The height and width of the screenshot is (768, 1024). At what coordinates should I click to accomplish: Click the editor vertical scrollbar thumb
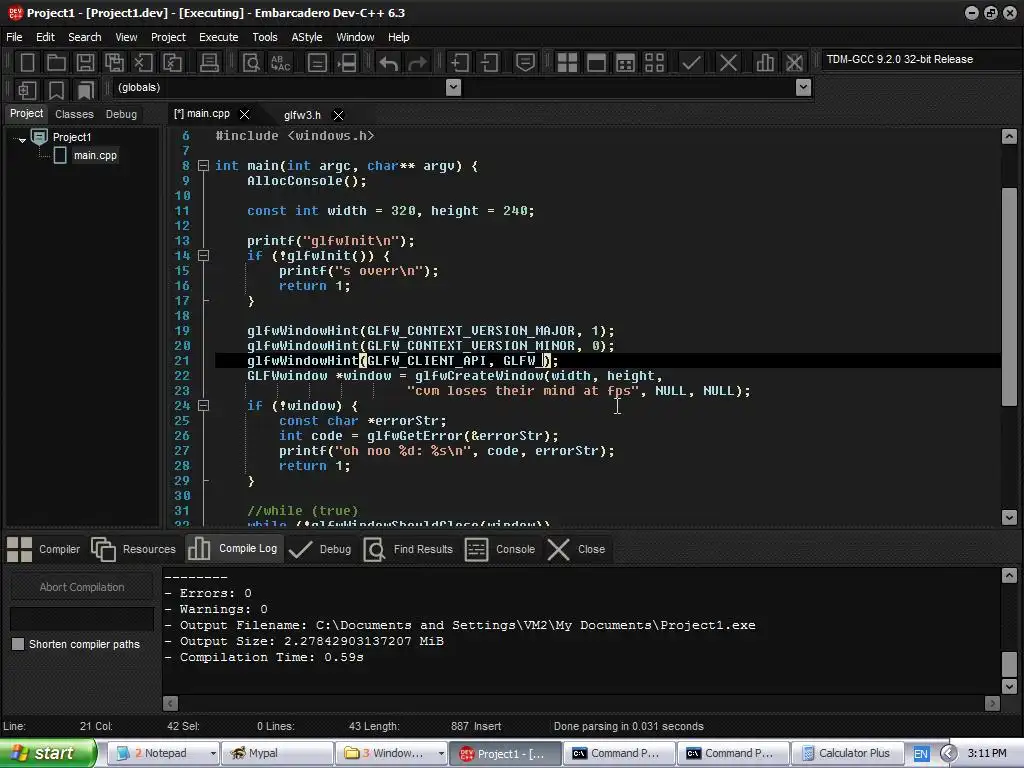point(1009,295)
